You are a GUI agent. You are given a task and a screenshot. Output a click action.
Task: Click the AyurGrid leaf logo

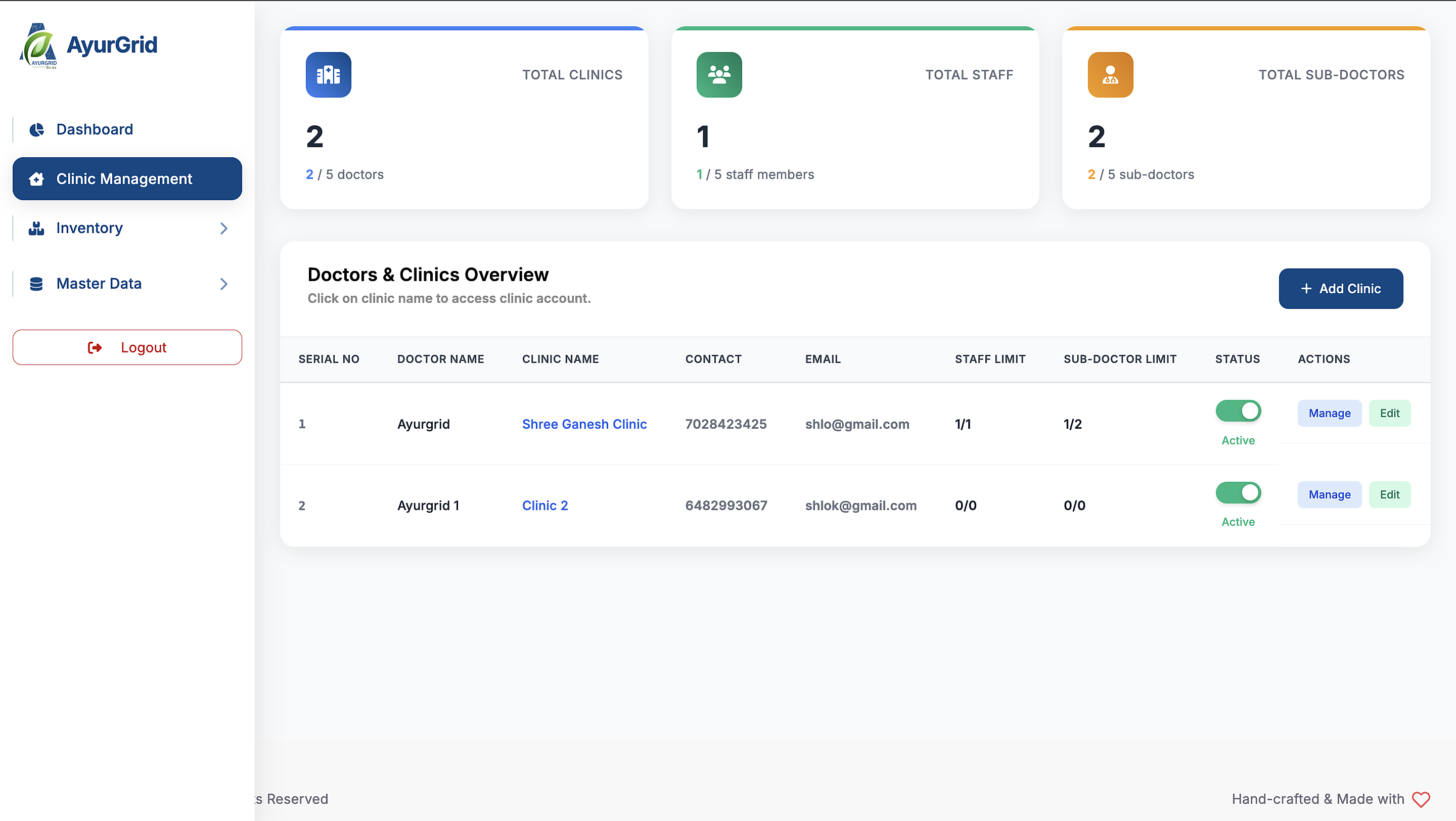pyautogui.click(x=38, y=45)
